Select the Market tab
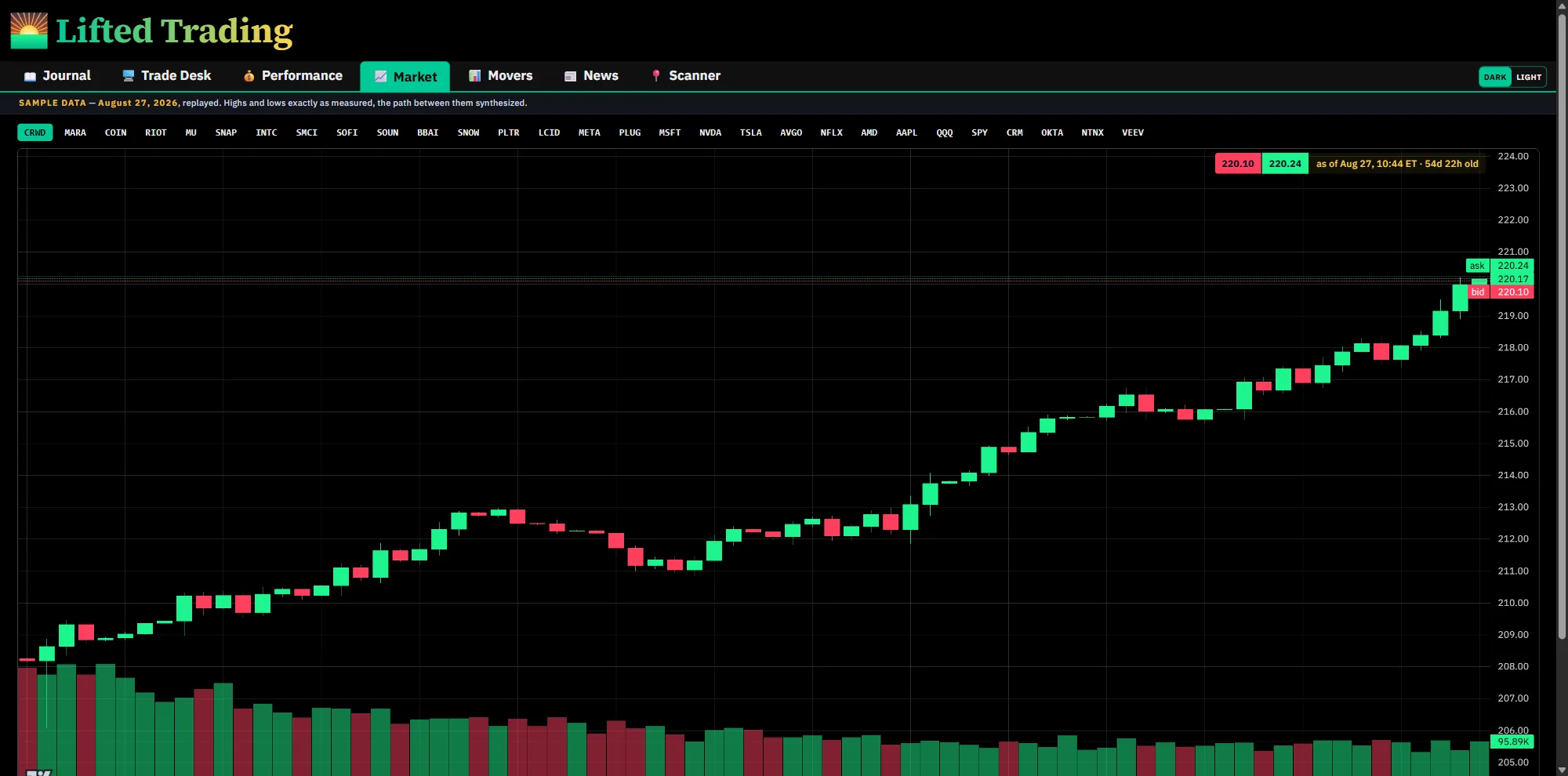Screen dimensions: 1568x776 click(x=405, y=77)
